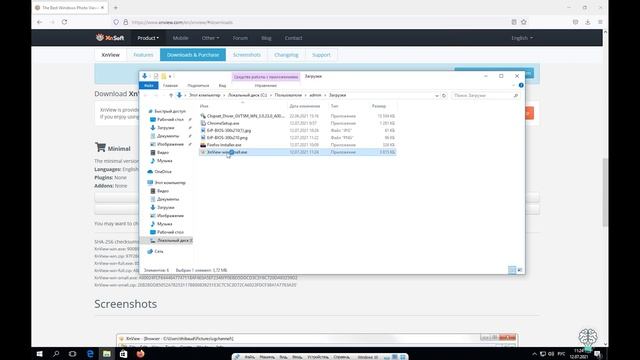Viewport: 640px width, 360px height.
Task: Sort files by the Тип column
Action: [334, 106]
